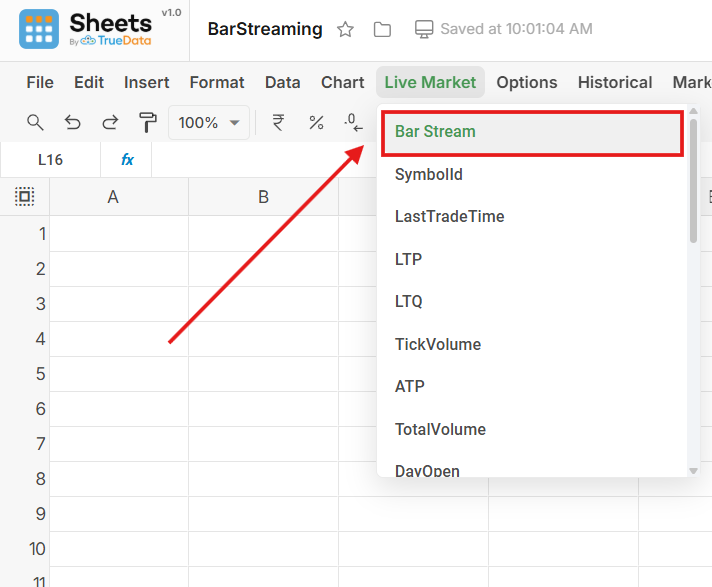Select row 2 header

(x=25, y=269)
